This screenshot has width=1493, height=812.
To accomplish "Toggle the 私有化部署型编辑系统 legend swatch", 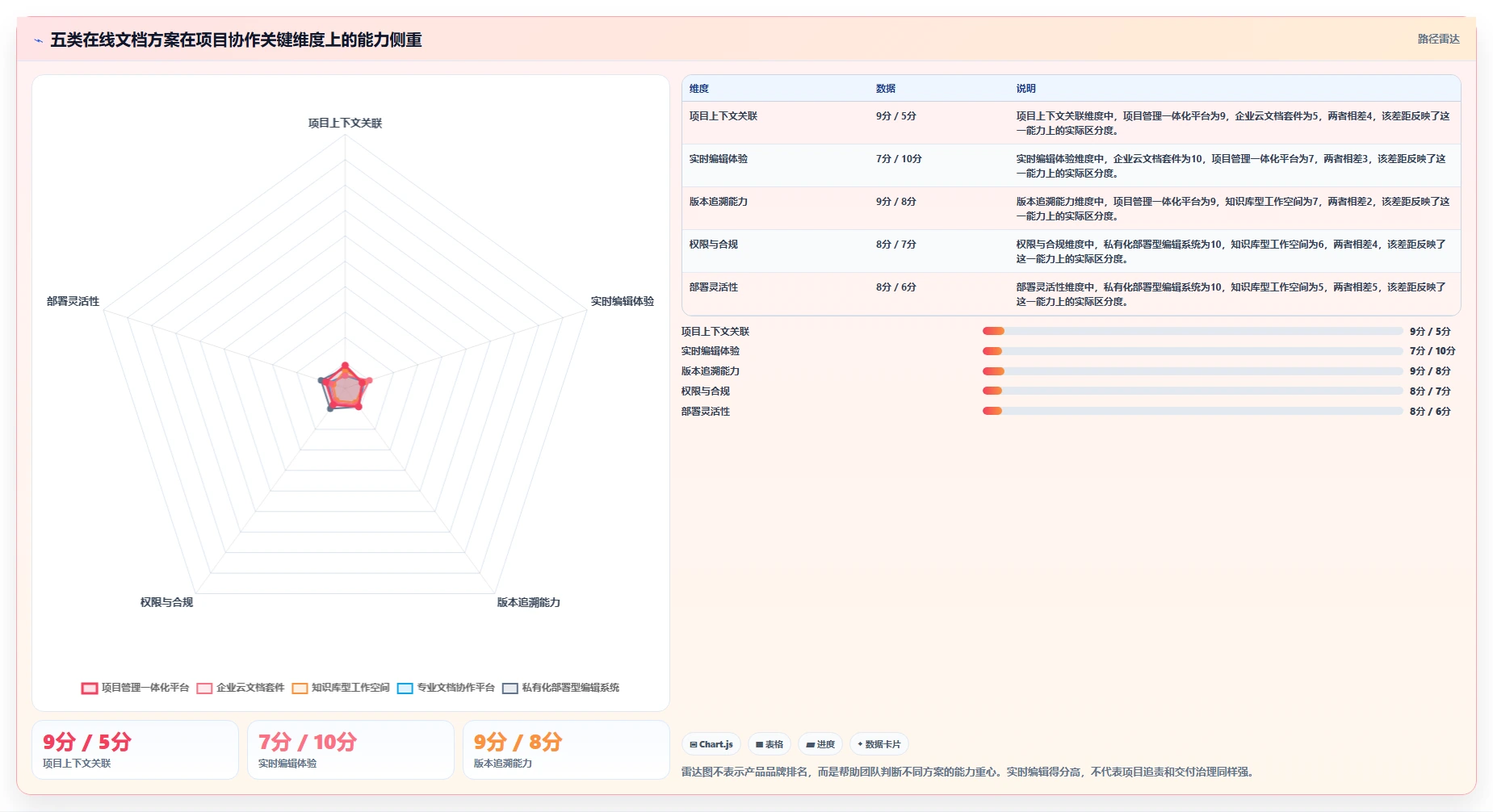I will tap(510, 689).
